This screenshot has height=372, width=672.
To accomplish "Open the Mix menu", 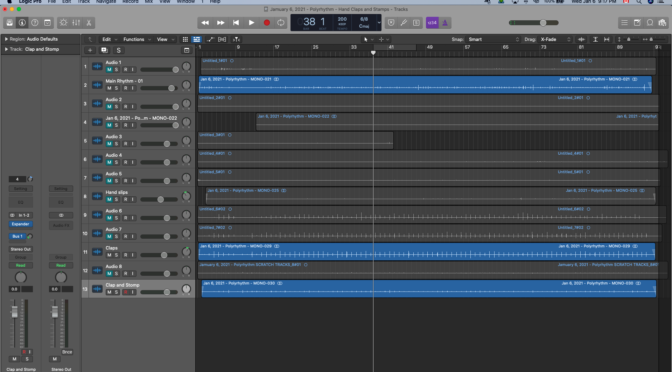I will [x=149, y=2].
